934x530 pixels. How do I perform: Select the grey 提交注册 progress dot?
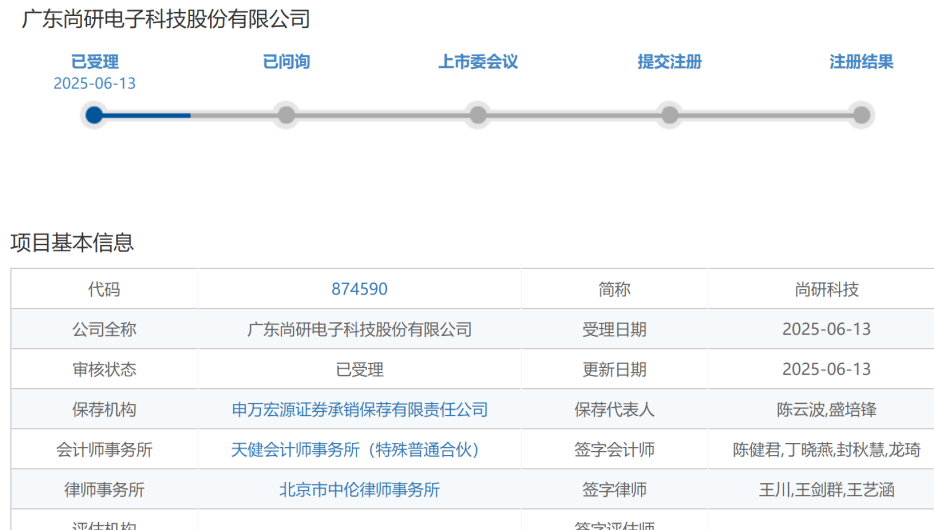coord(670,115)
